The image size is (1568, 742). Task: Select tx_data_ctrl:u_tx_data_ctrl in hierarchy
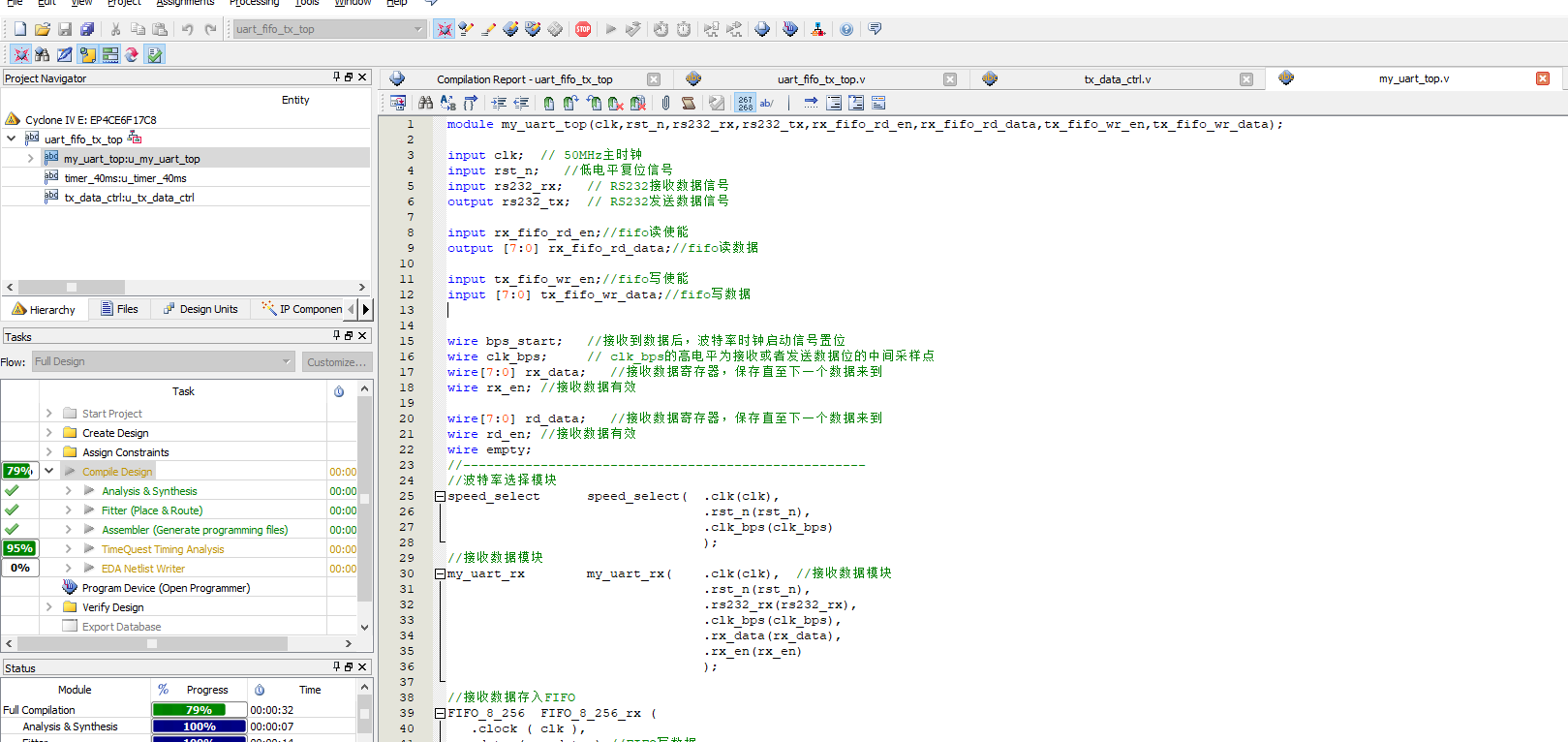tap(129, 198)
